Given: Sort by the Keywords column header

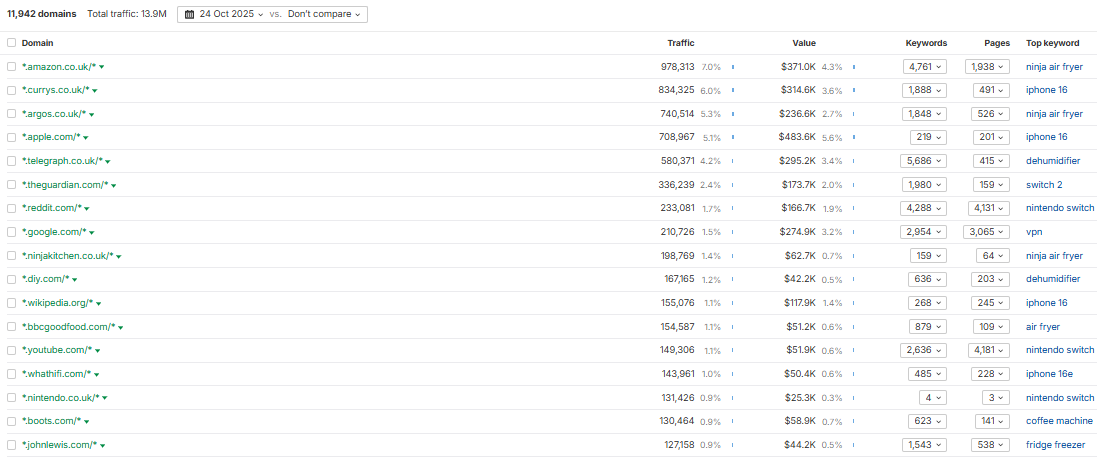Looking at the screenshot, I should [925, 43].
